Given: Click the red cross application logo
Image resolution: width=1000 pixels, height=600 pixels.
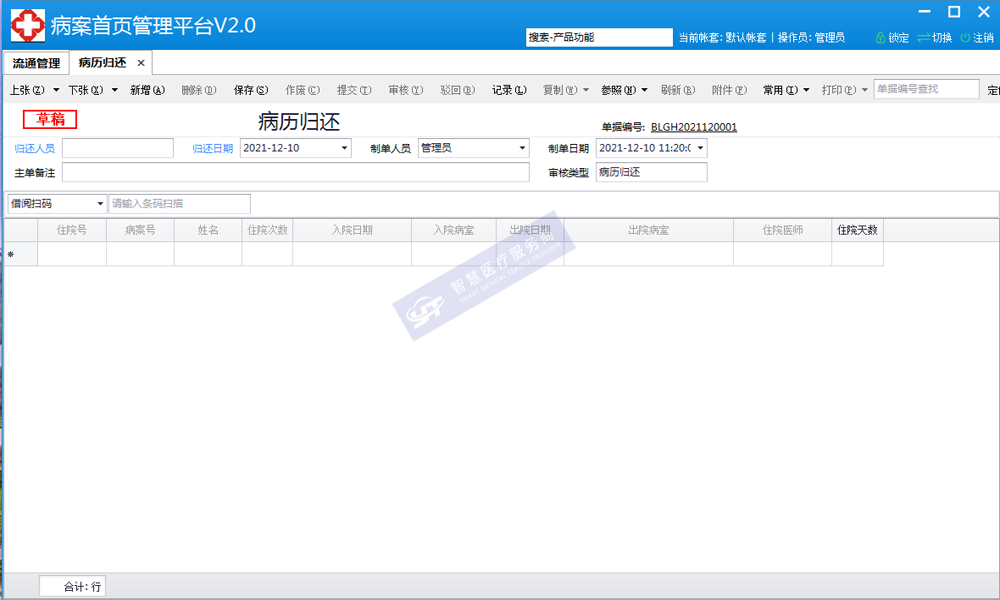Looking at the screenshot, I should tap(27, 25).
